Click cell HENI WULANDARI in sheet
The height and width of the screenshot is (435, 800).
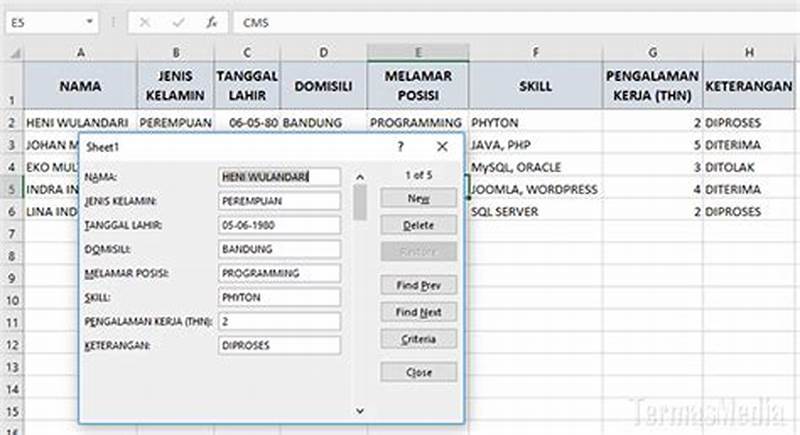pyautogui.click(x=81, y=123)
